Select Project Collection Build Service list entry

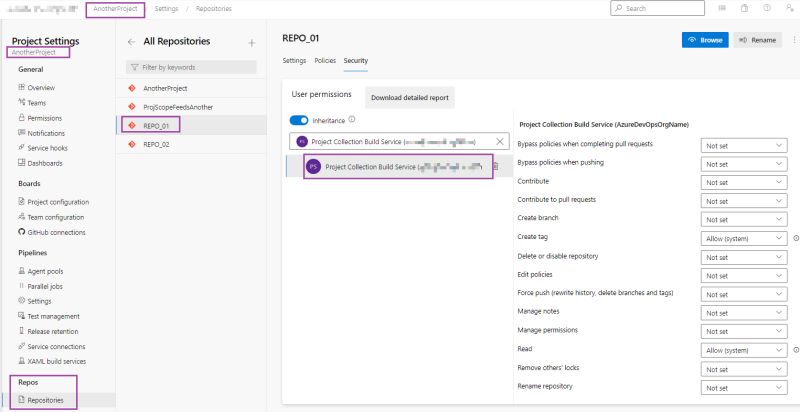(399, 166)
